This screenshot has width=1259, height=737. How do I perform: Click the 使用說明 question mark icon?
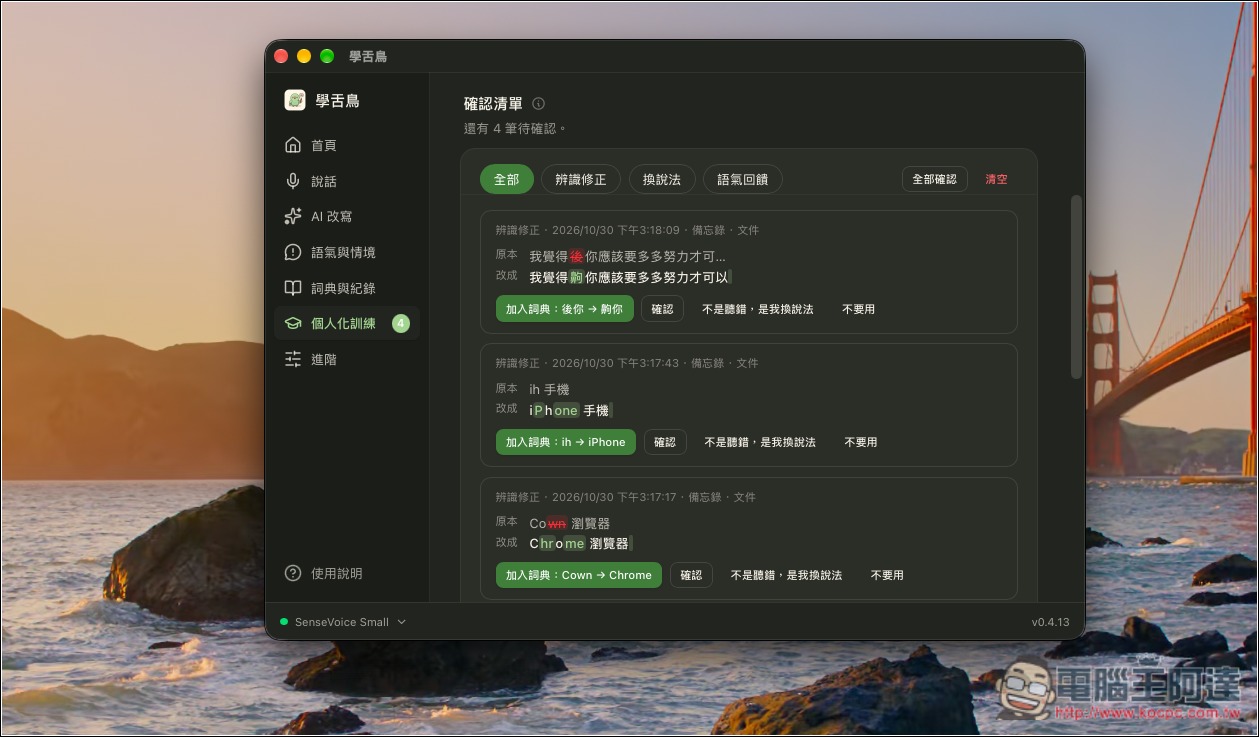click(x=293, y=573)
